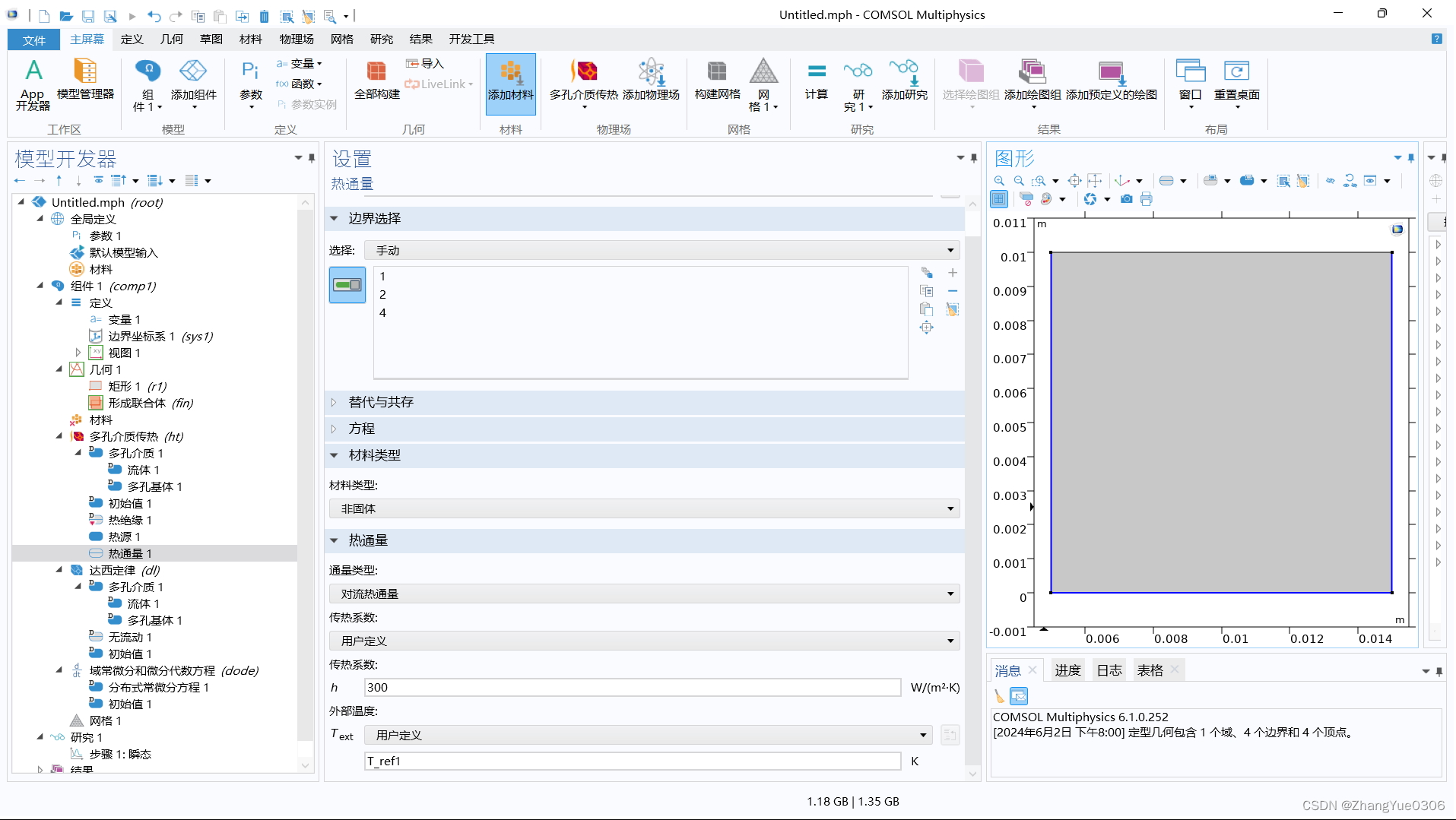Collapse 达西定律 (dl) tree node
This screenshot has height=820, width=1456.
[59, 570]
